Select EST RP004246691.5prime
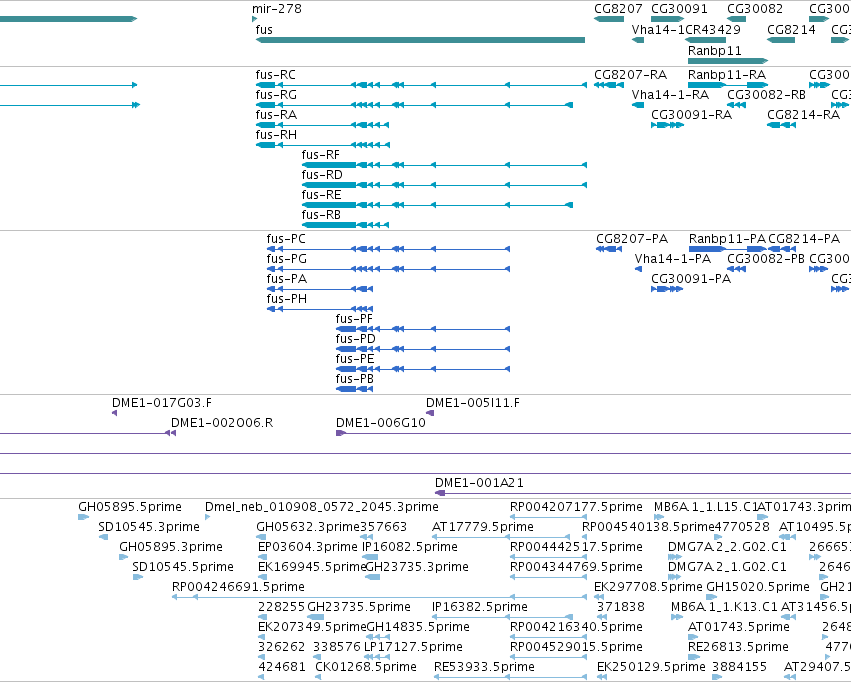The width and height of the screenshot is (851, 682). (x=379, y=597)
